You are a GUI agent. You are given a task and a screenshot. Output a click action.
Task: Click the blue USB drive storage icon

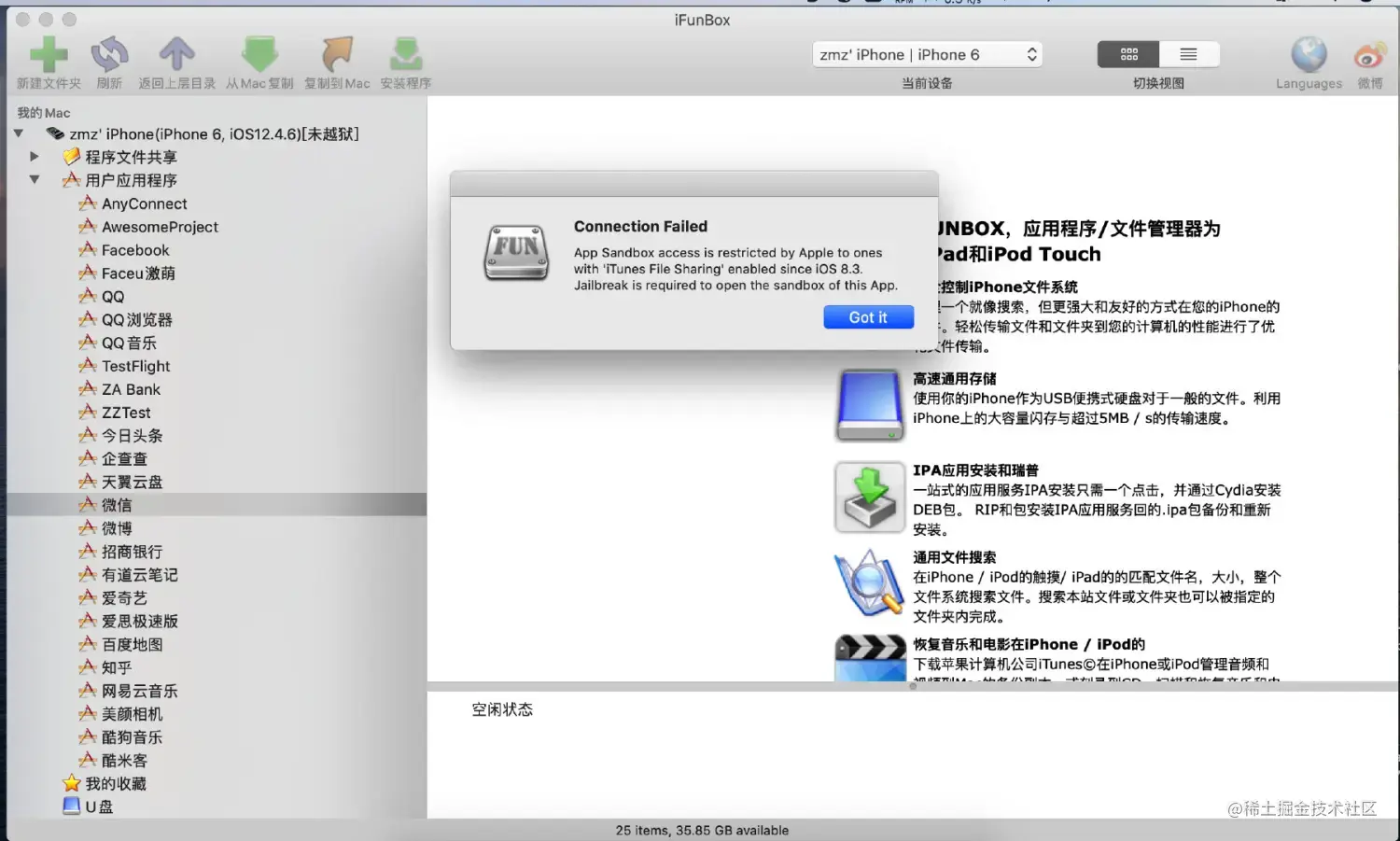(870, 404)
